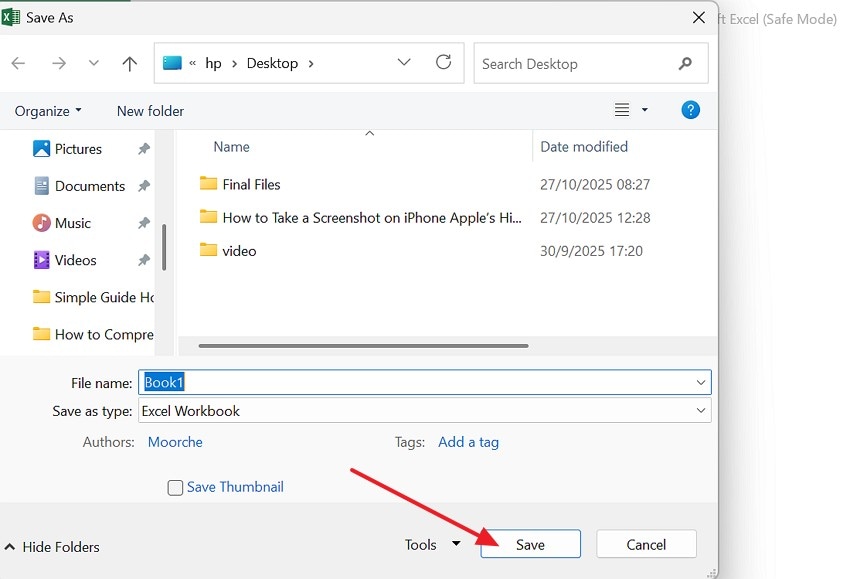Screen dimensions: 850x579
Task: Click the Cancel button
Action: pos(646,544)
